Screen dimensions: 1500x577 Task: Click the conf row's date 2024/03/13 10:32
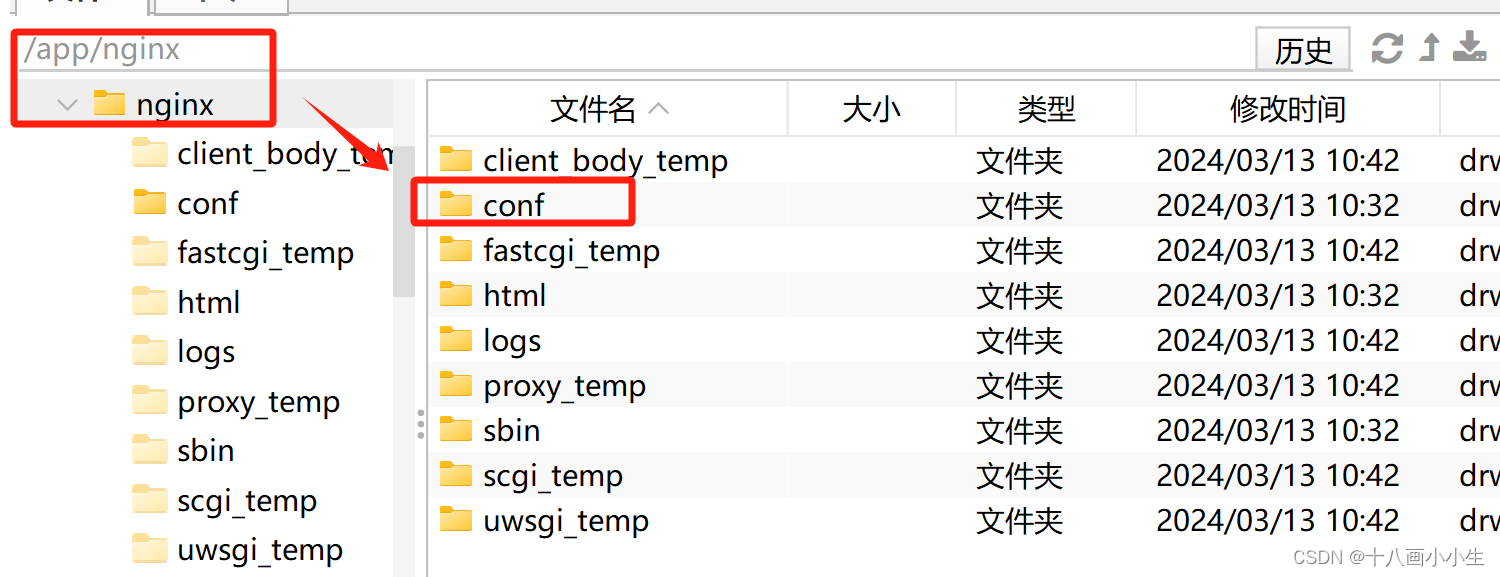point(1278,205)
